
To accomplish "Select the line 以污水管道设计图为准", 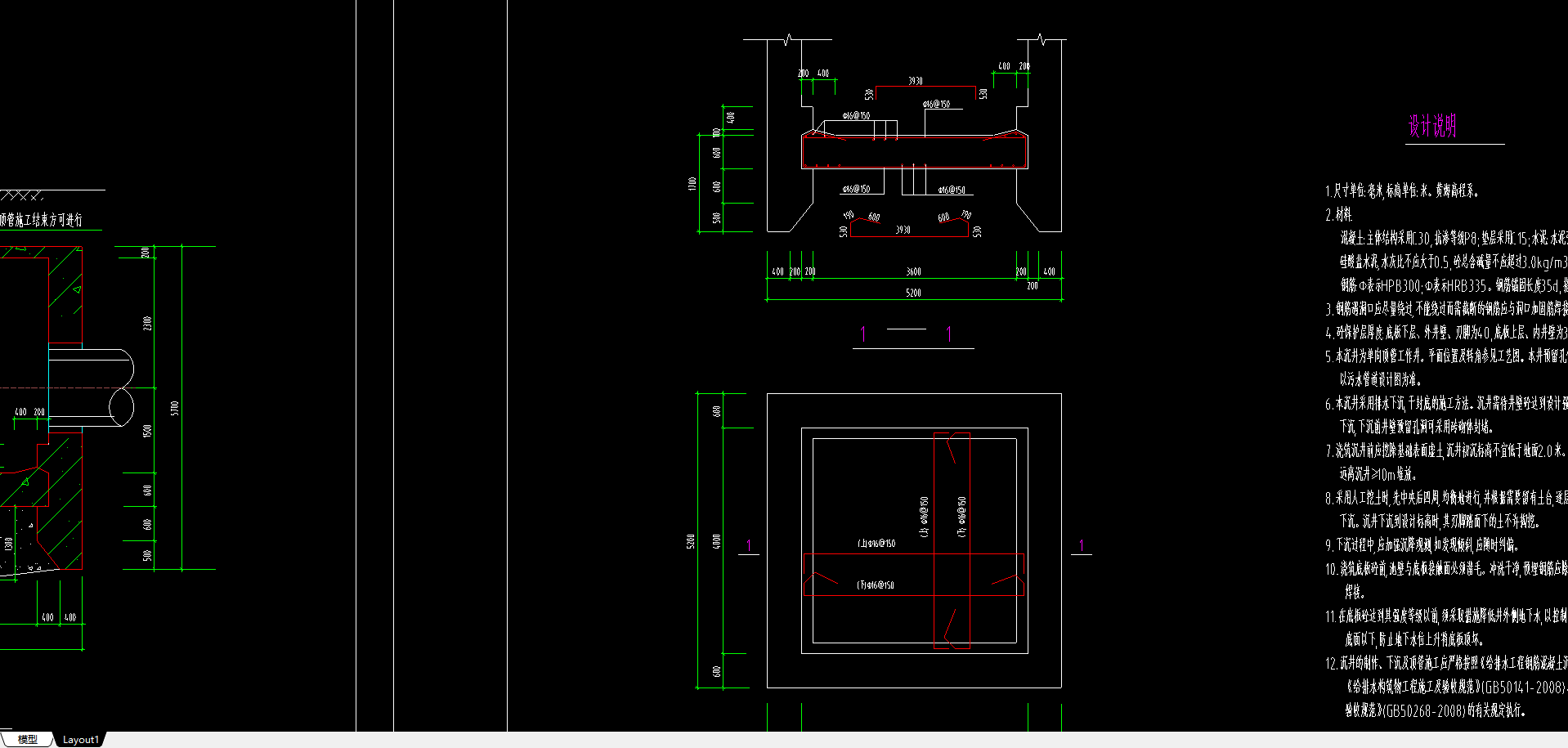I will pos(1380,379).
